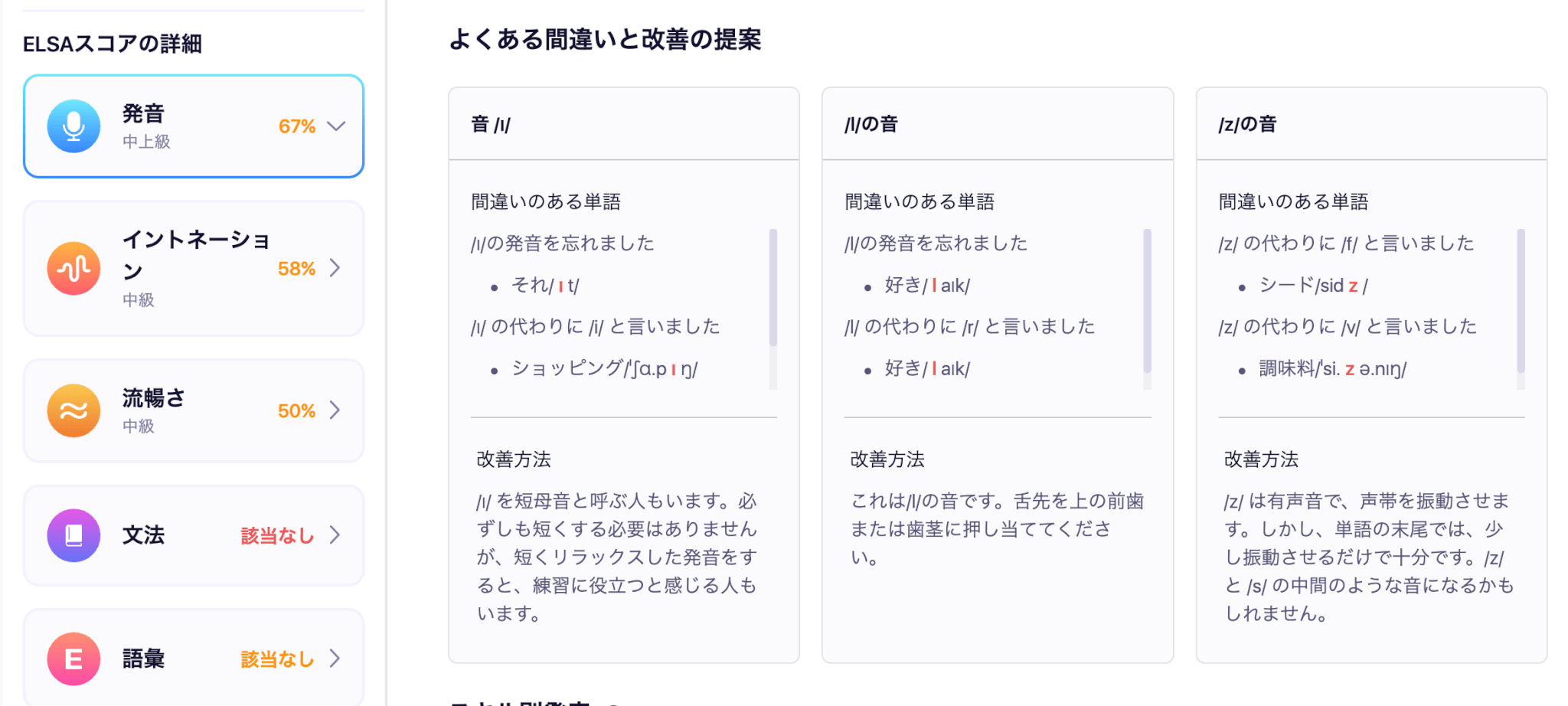The width and height of the screenshot is (1568, 706).
Task: Click scrollbar in the /ɪ/ word list
Action: pyautogui.click(x=773, y=288)
